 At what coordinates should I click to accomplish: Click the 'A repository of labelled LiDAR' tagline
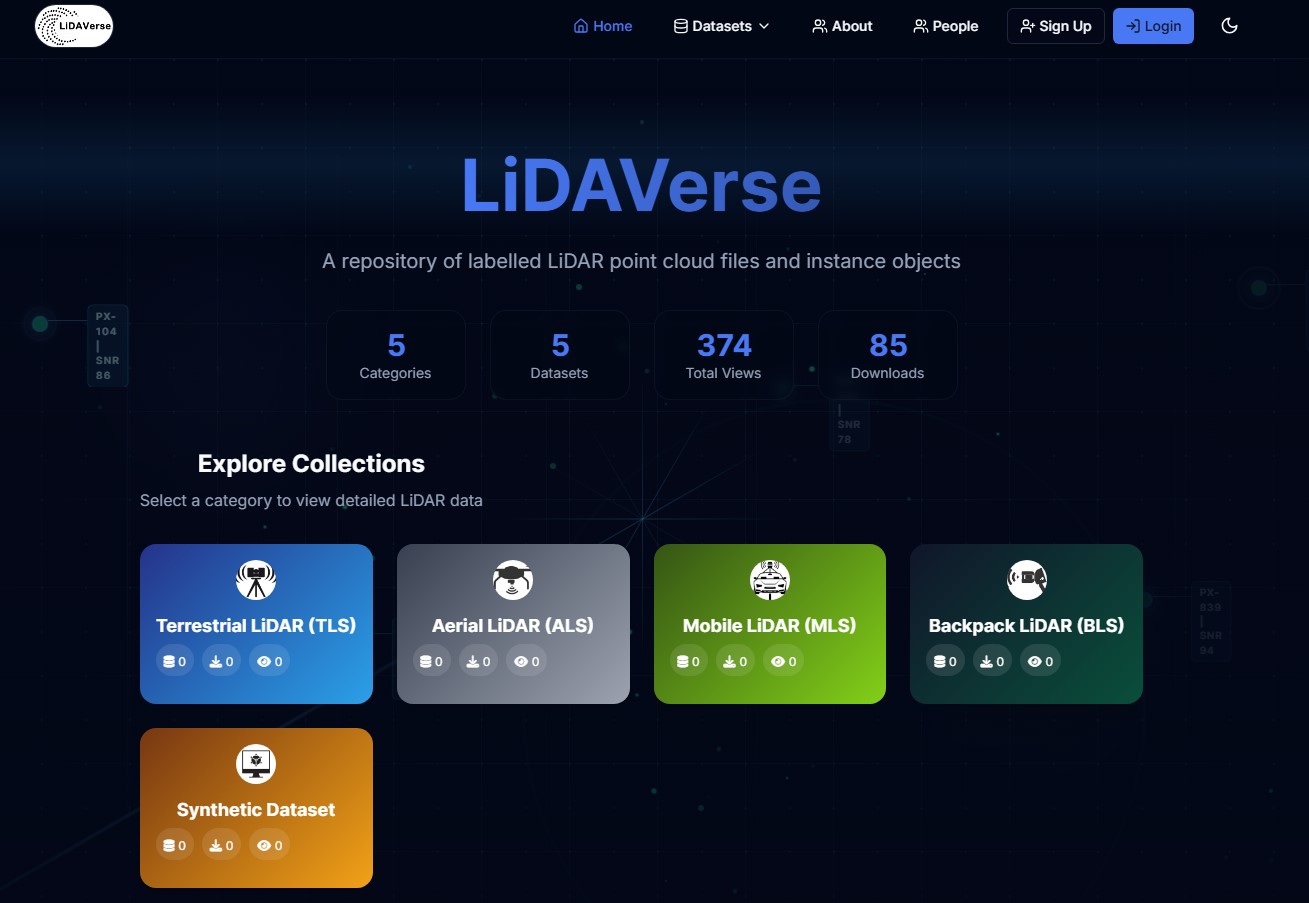(x=641, y=261)
